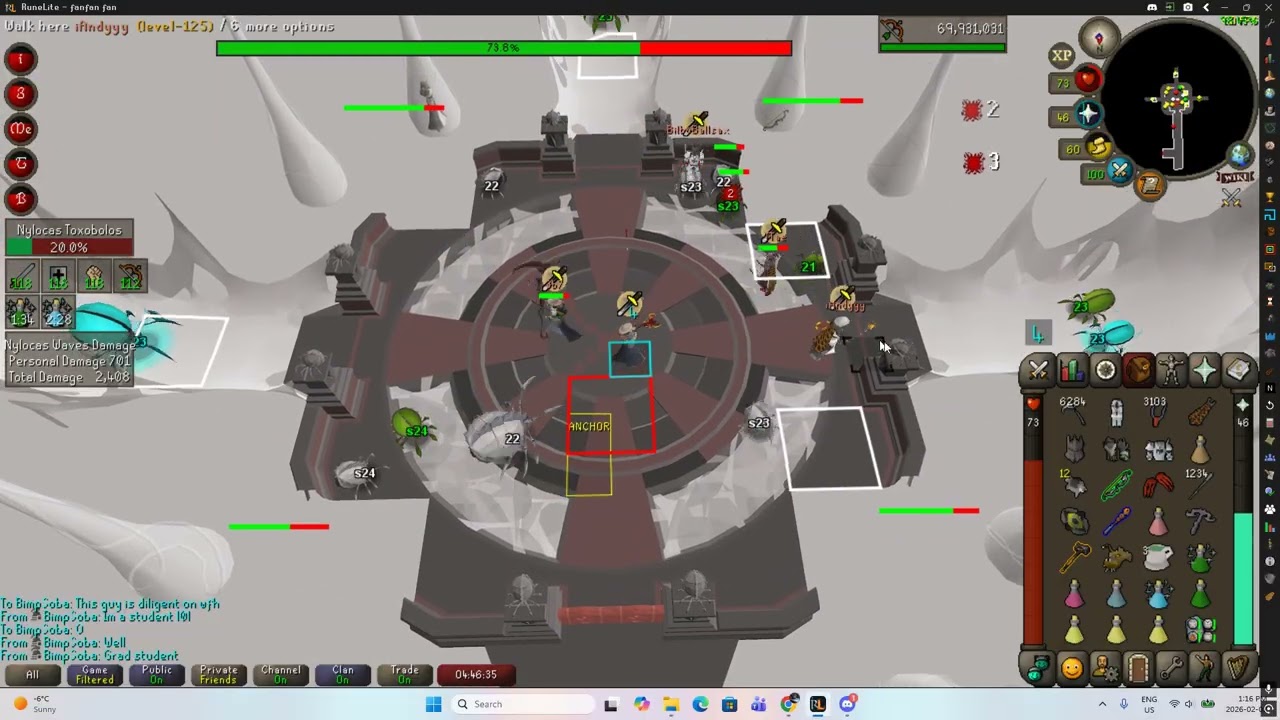Collapse the RuneLite sidebar with arrow icon
This screenshot has width=1280, height=720.
1206,7
